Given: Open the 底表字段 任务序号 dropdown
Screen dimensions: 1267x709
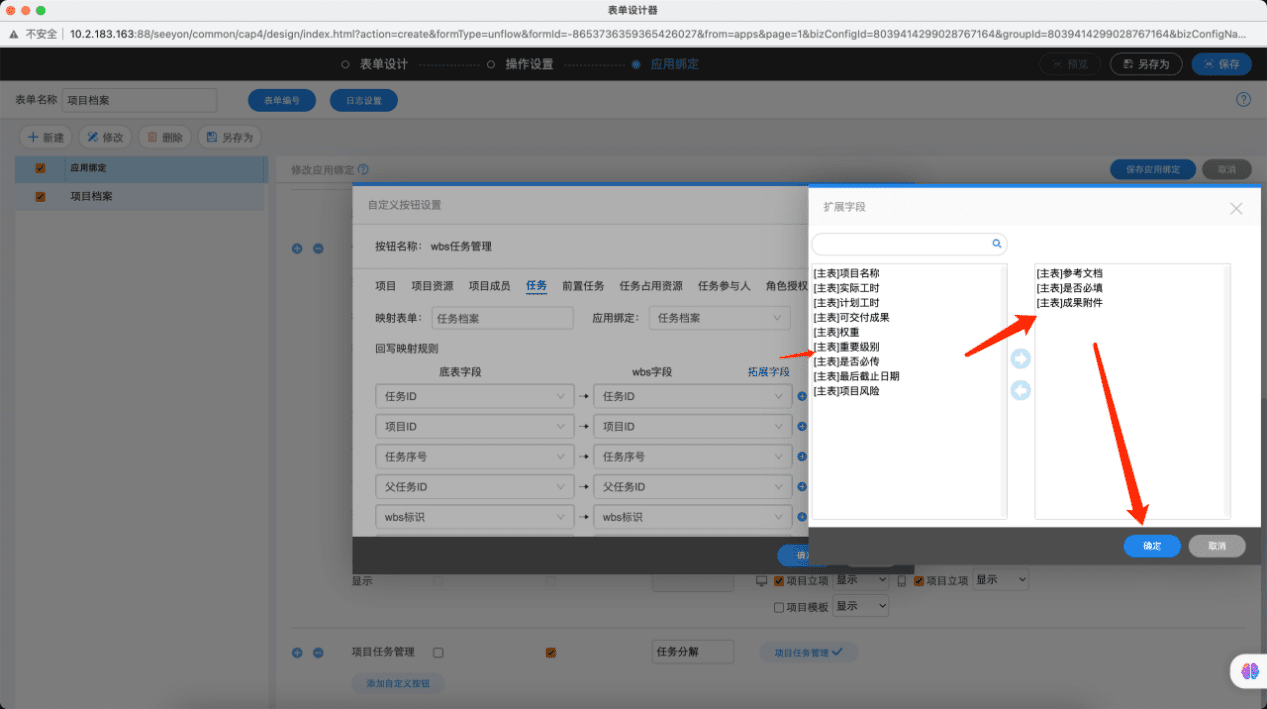Looking at the screenshot, I should click(474, 457).
